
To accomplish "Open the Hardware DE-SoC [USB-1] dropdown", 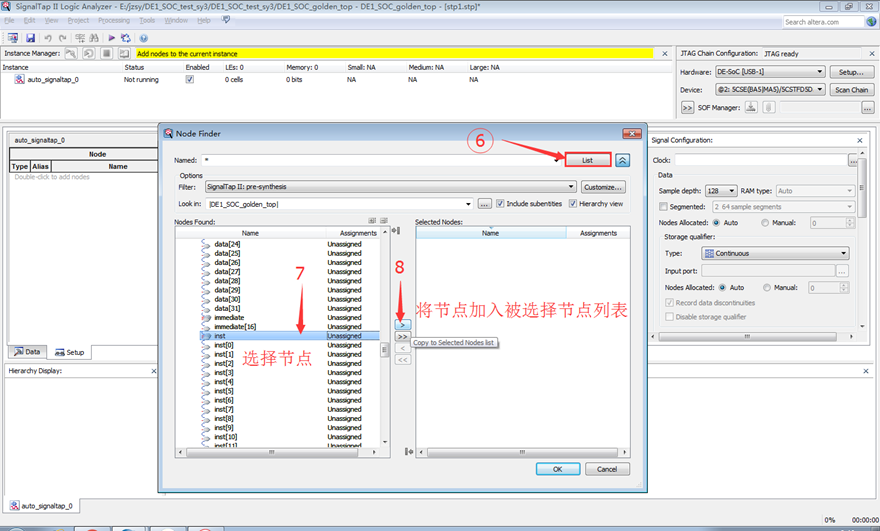I will point(770,71).
